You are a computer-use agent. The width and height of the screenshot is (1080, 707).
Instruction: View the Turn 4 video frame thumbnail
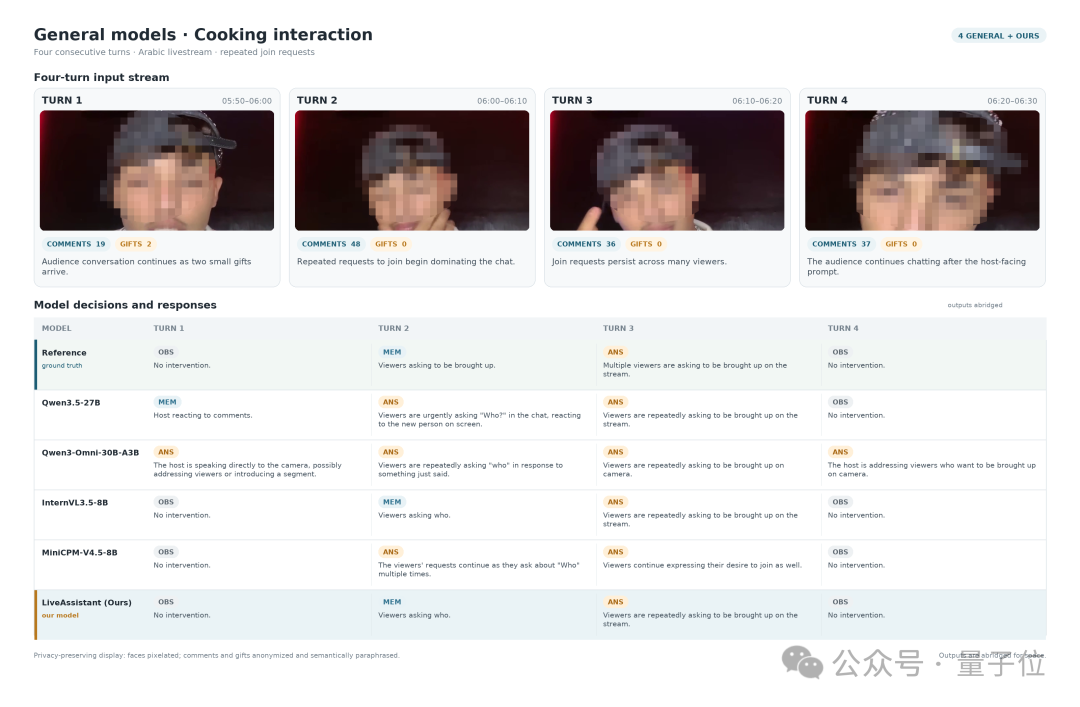point(922,170)
